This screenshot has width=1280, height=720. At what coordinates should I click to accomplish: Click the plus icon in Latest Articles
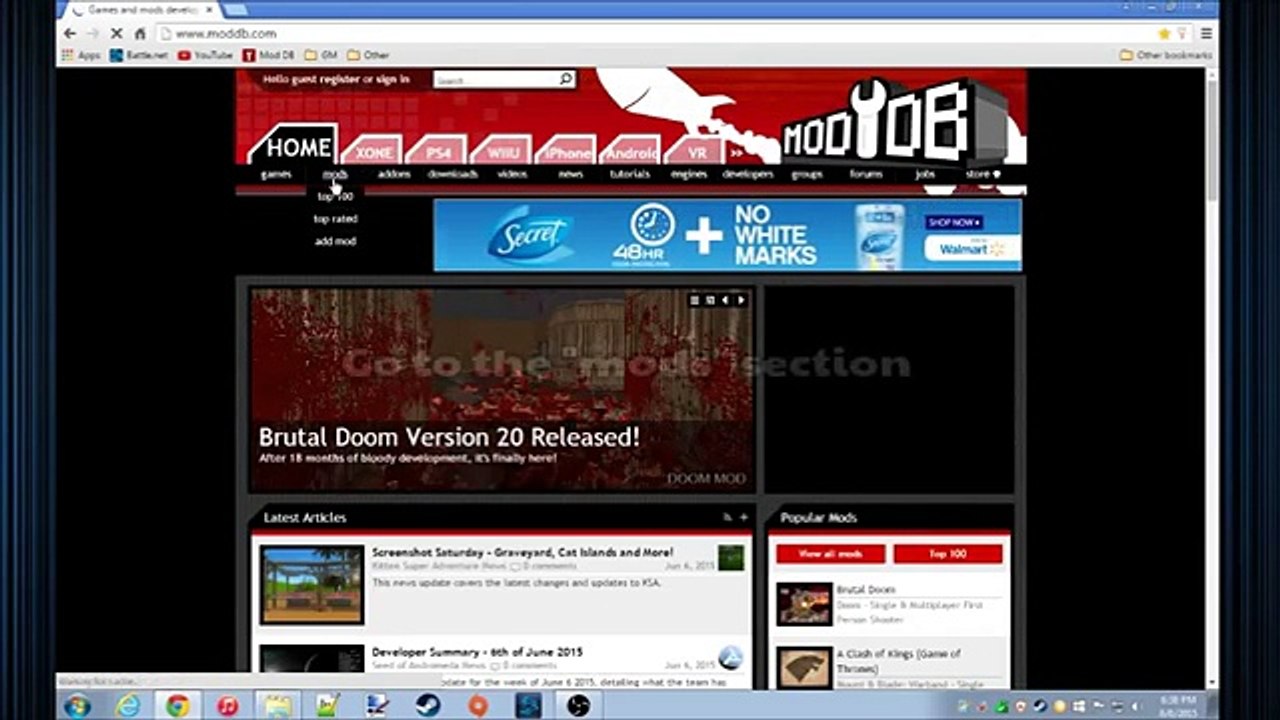[x=743, y=517]
